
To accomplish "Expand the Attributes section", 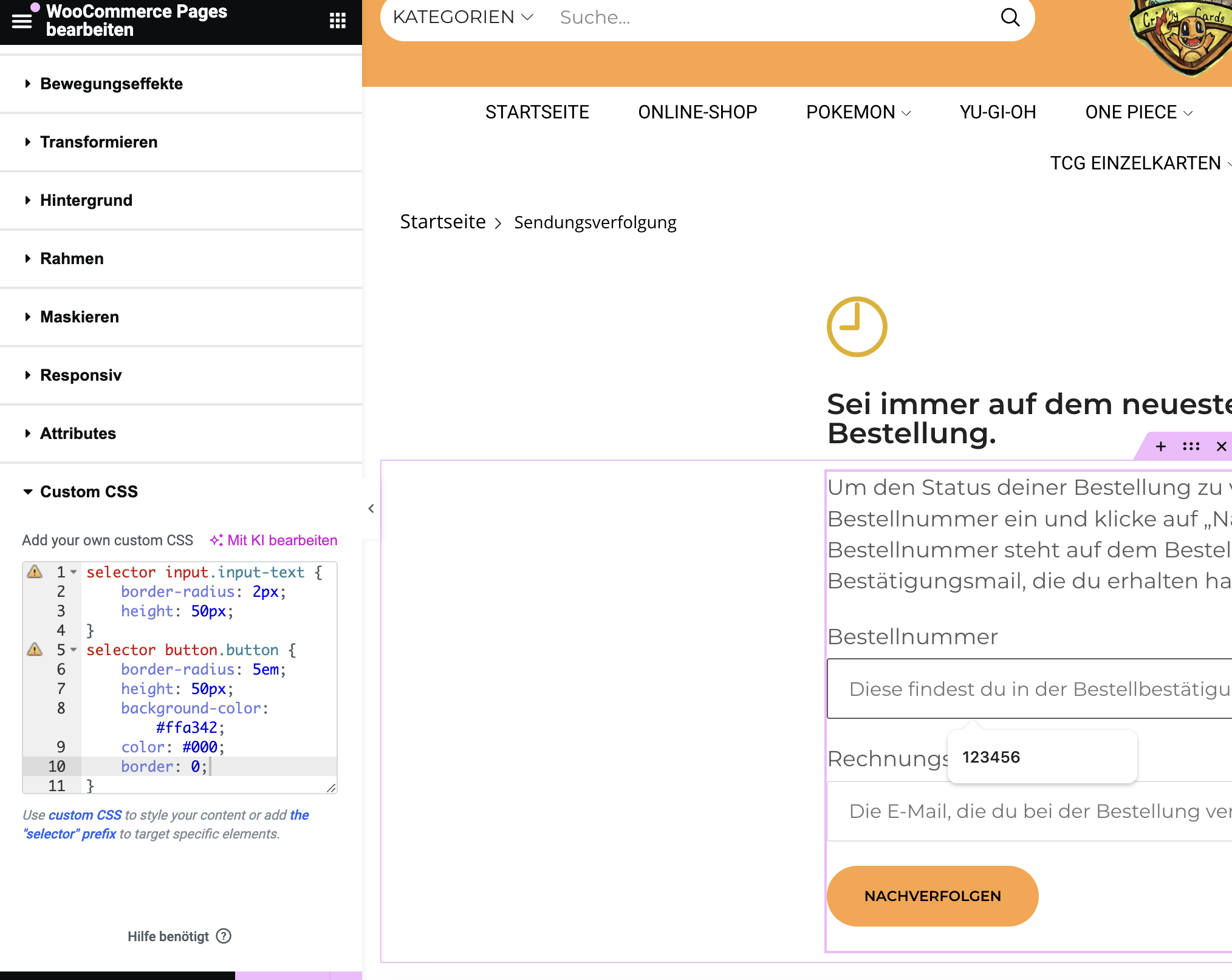I will tap(181, 434).
